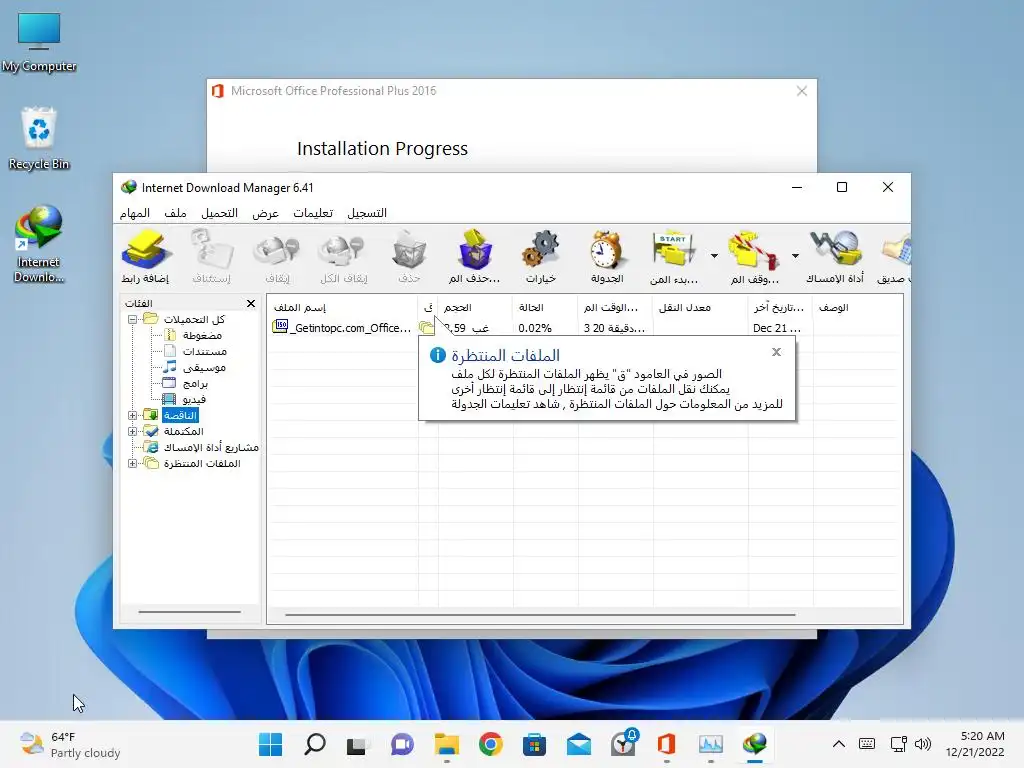Sort by Time left column header
Viewport: 1024px width, 768px height.
(615, 308)
